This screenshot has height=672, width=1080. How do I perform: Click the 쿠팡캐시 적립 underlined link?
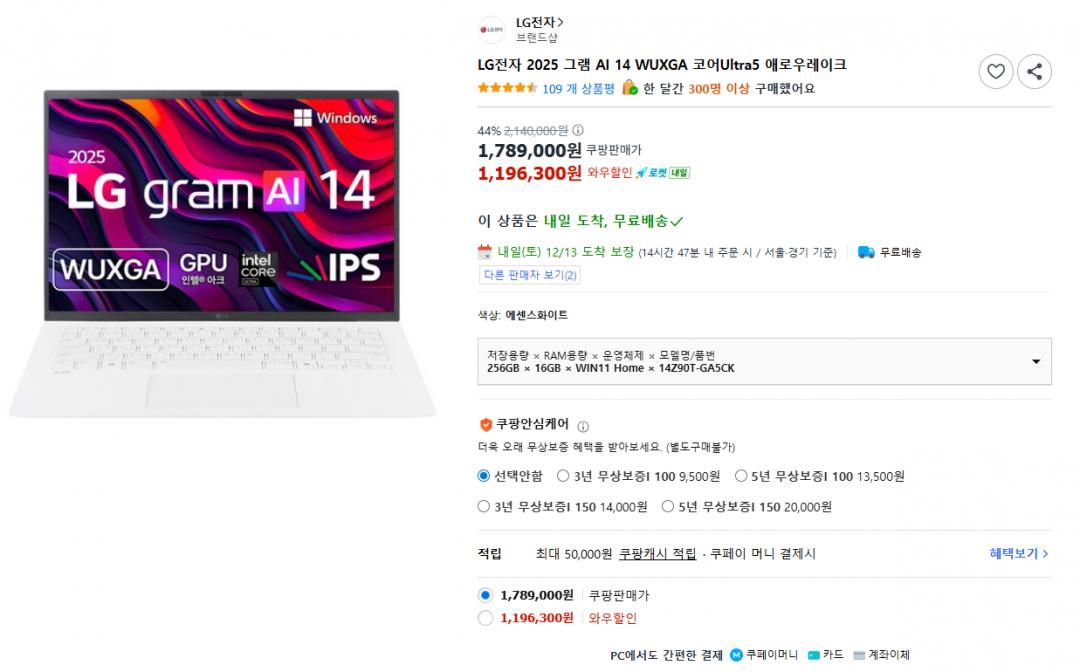pos(658,554)
